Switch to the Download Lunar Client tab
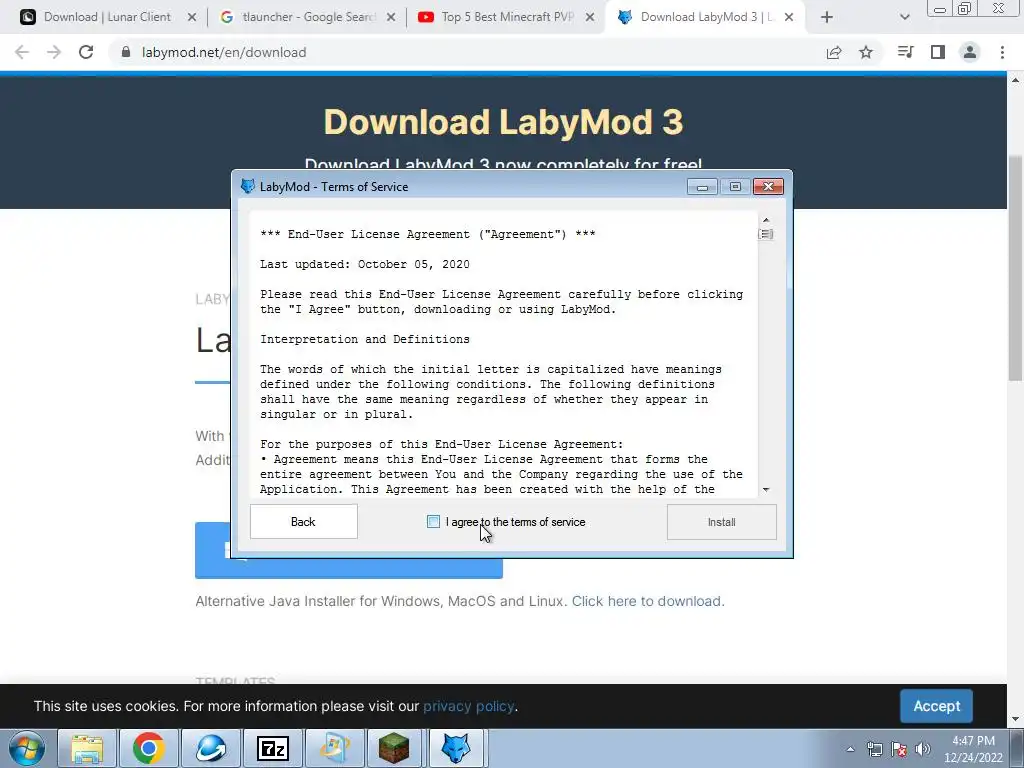The width and height of the screenshot is (1024, 768). (x=107, y=17)
